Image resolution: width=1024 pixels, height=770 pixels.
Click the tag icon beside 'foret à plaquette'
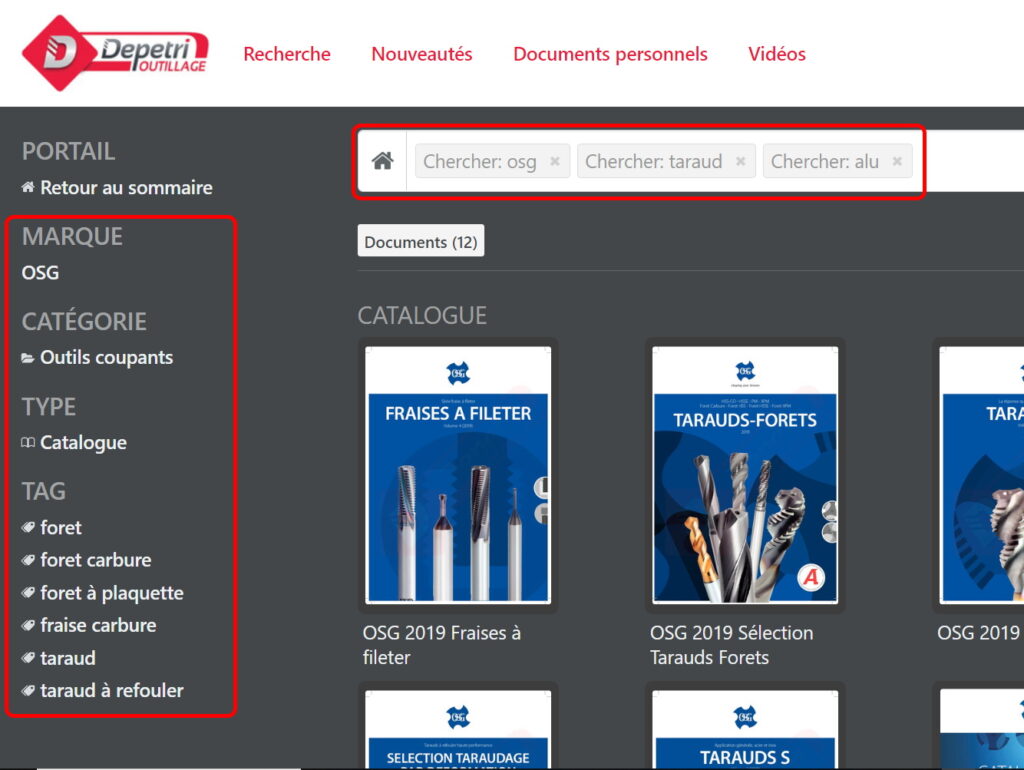28,592
